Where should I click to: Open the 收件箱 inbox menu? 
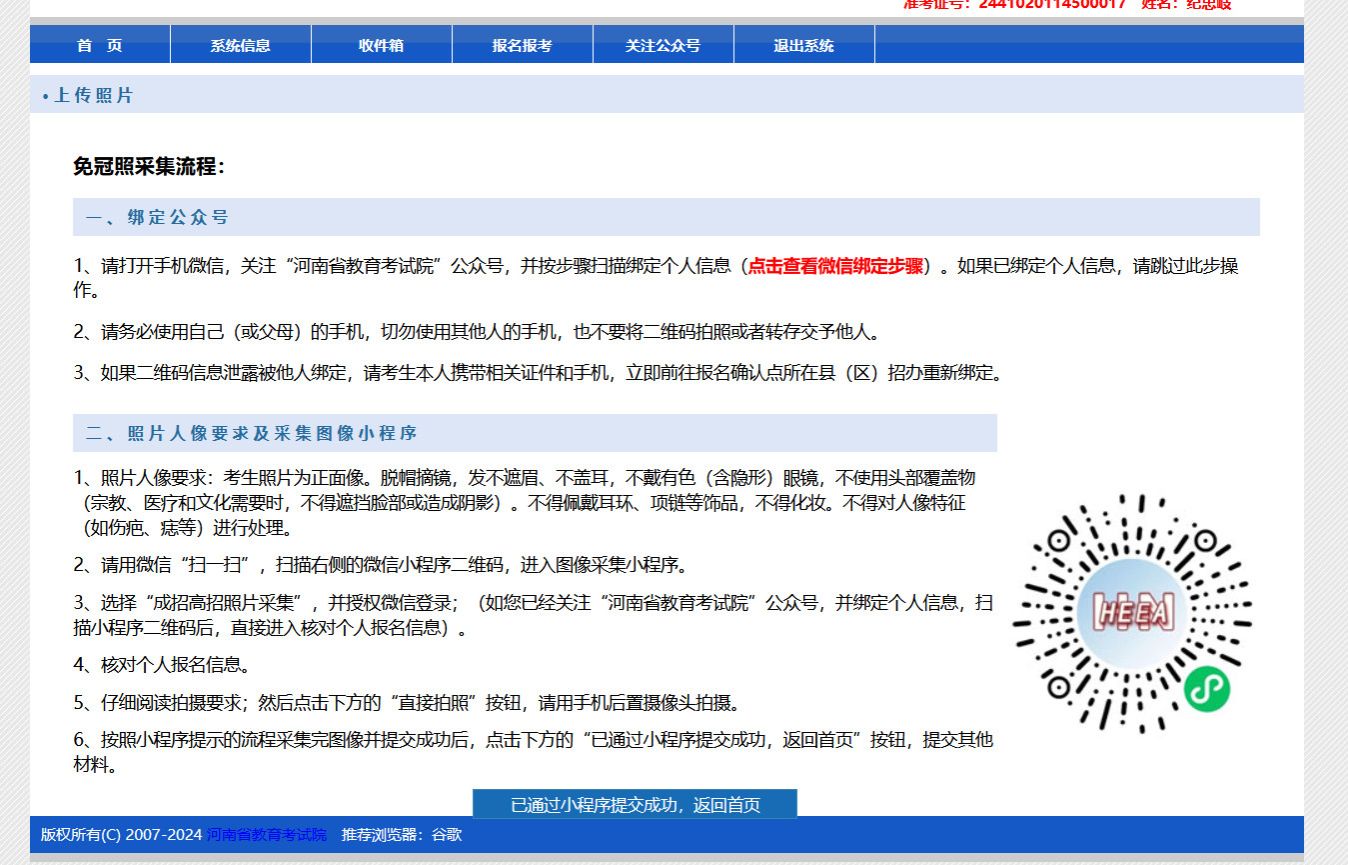(381, 45)
